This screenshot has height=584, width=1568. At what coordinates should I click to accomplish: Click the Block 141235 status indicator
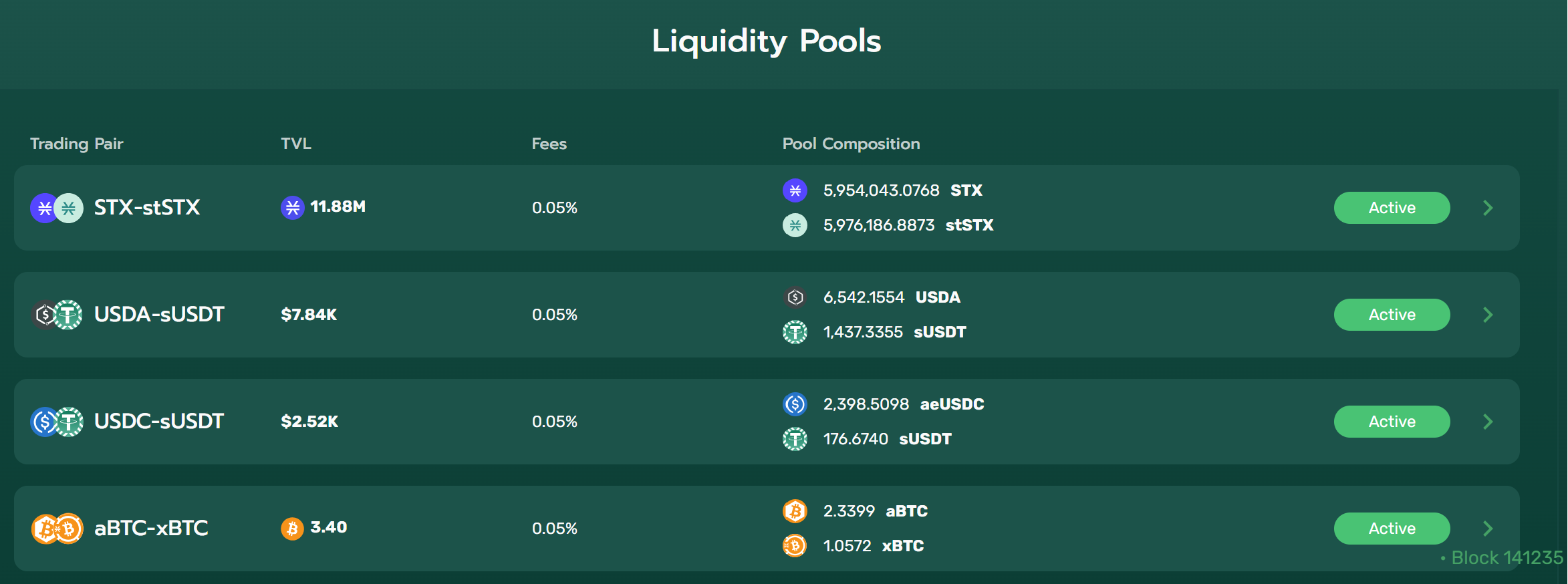point(1502,558)
